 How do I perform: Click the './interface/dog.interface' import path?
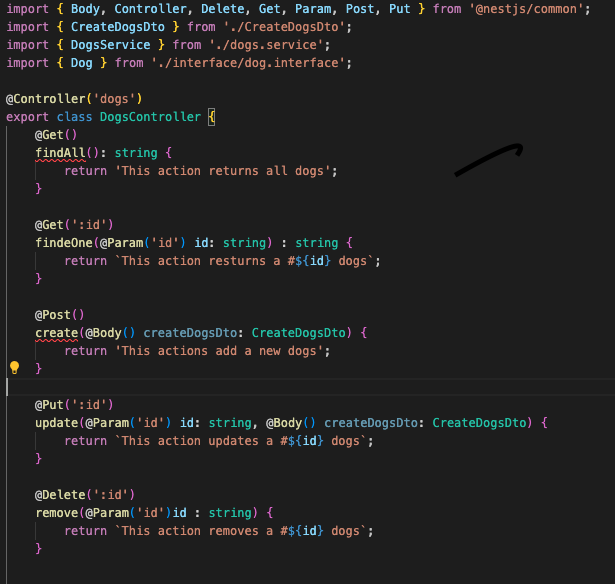pyautogui.click(x=249, y=63)
